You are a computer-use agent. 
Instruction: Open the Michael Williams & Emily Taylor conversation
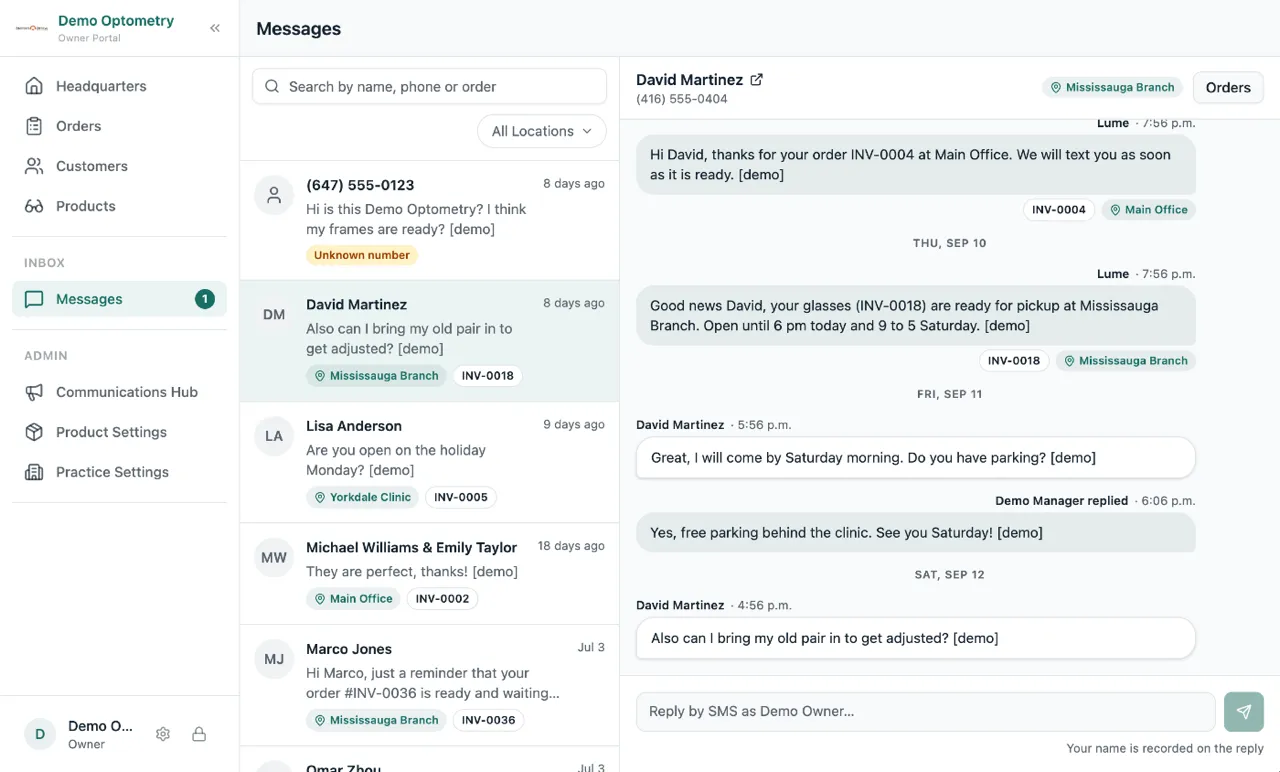click(x=430, y=574)
